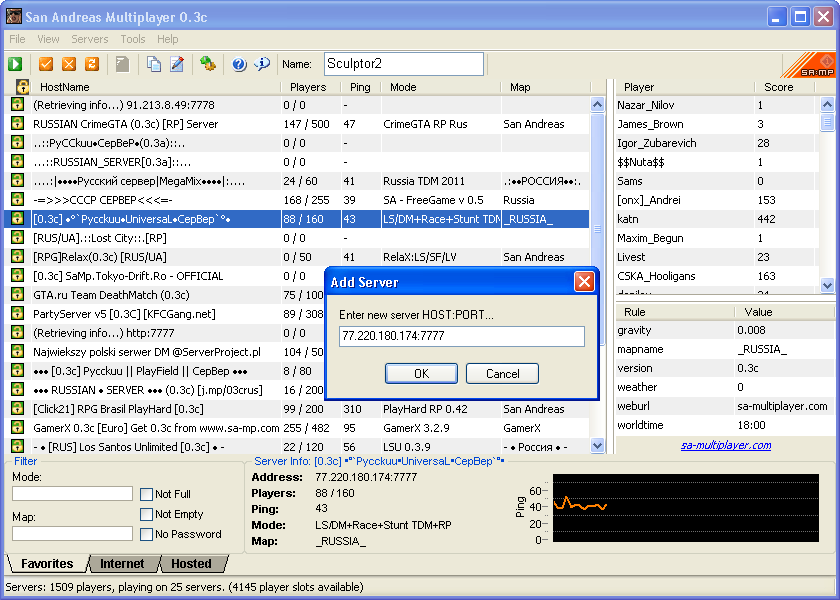Switch to the Favorites tab
This screenshot has height=600, width=840.
pyautogui.click(x=47, y=564)
